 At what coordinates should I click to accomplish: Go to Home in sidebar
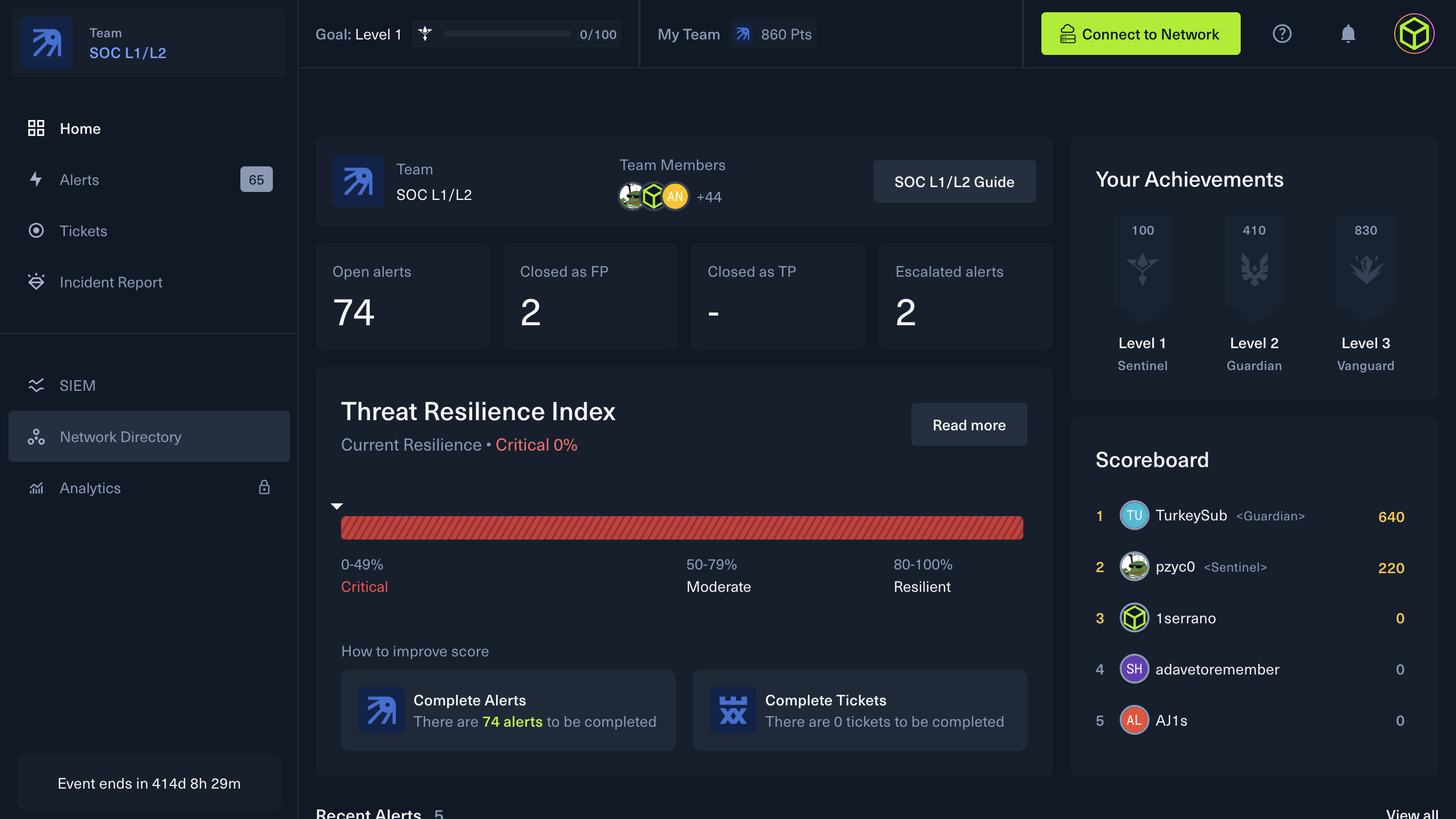(x=80, y=129)
